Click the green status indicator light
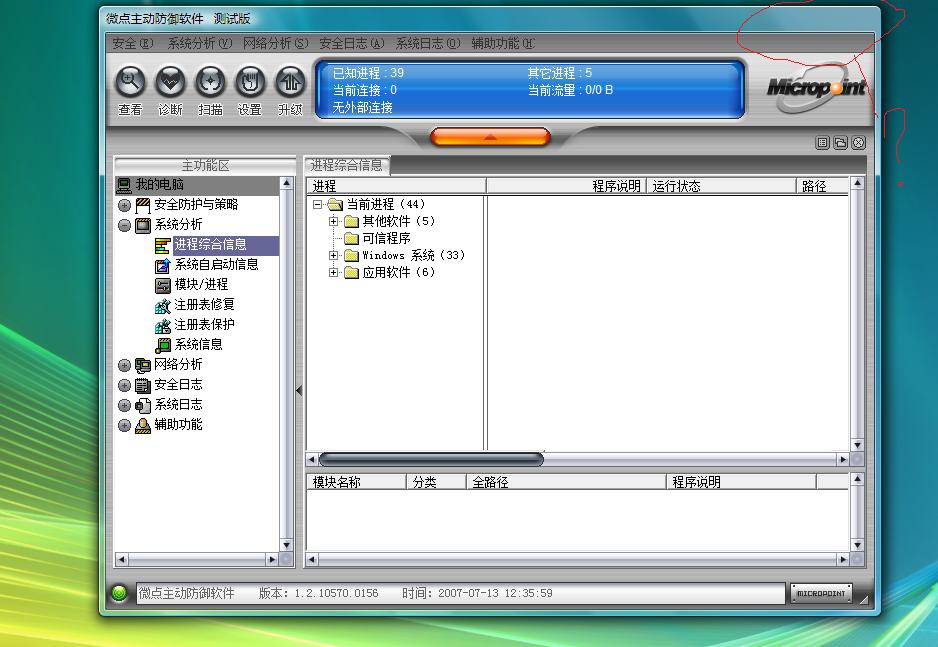This screenshot has height=647, width=938. pos(120,593)
